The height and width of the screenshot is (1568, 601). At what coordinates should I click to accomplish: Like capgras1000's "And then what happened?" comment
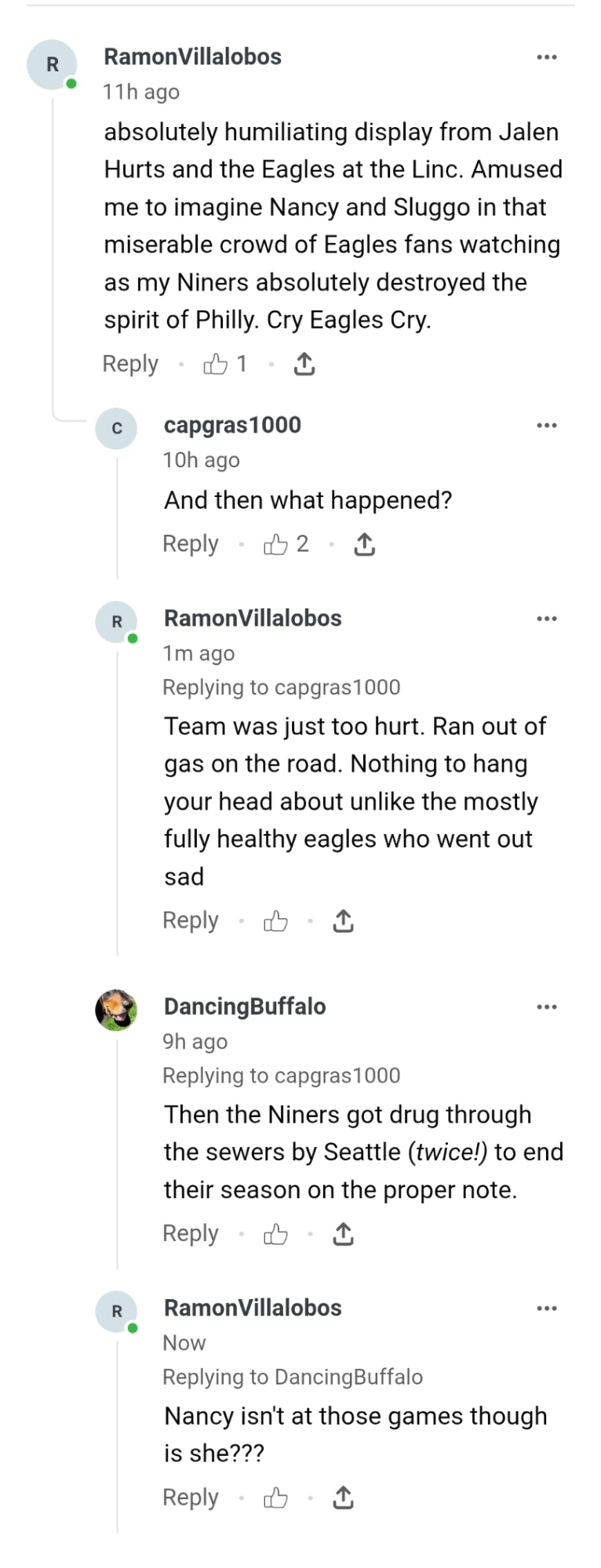click(275, 544)
